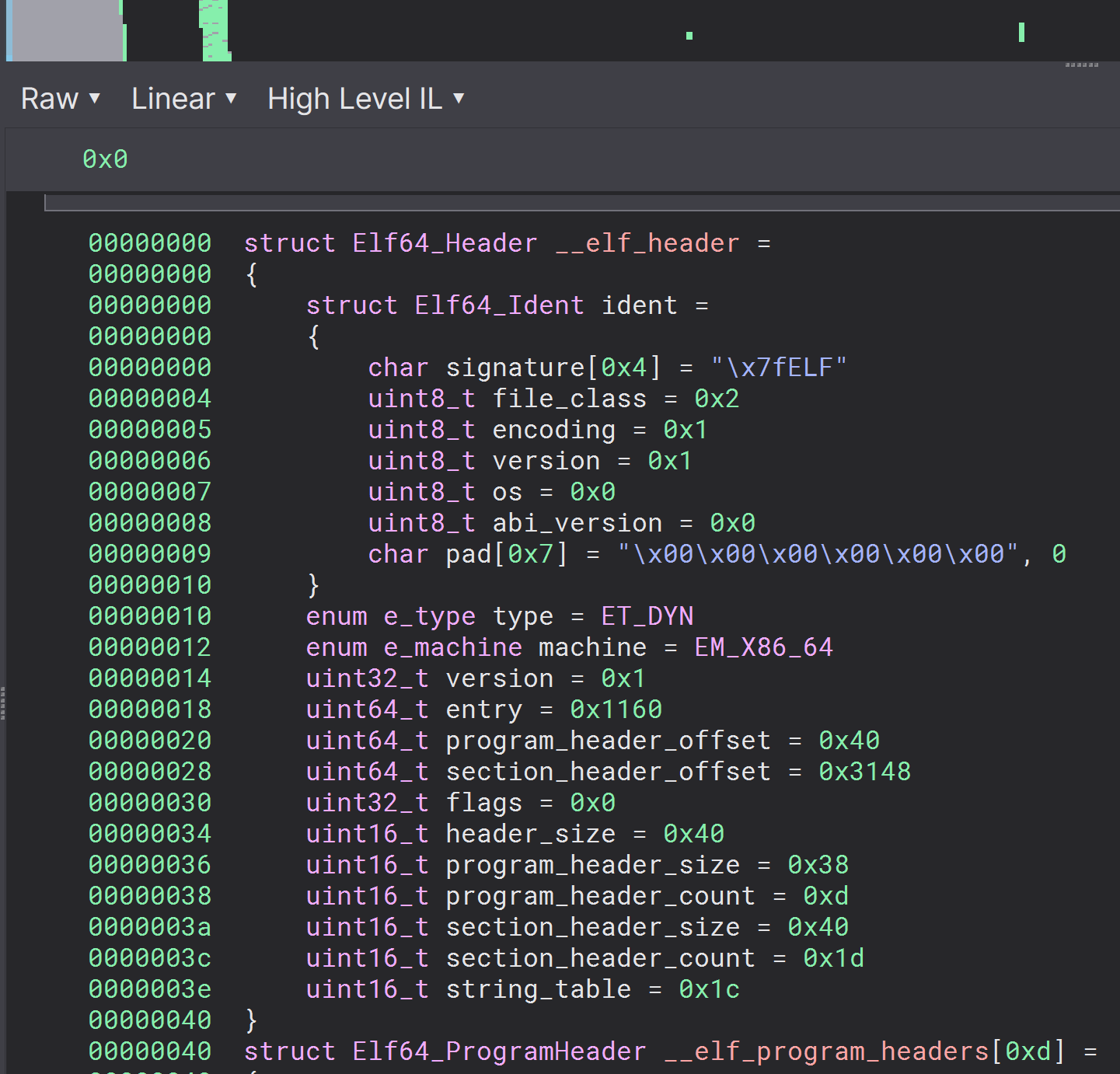Click the gray block in the feature map
This screenshot has width=1120, height=1074.
point(65,31)
